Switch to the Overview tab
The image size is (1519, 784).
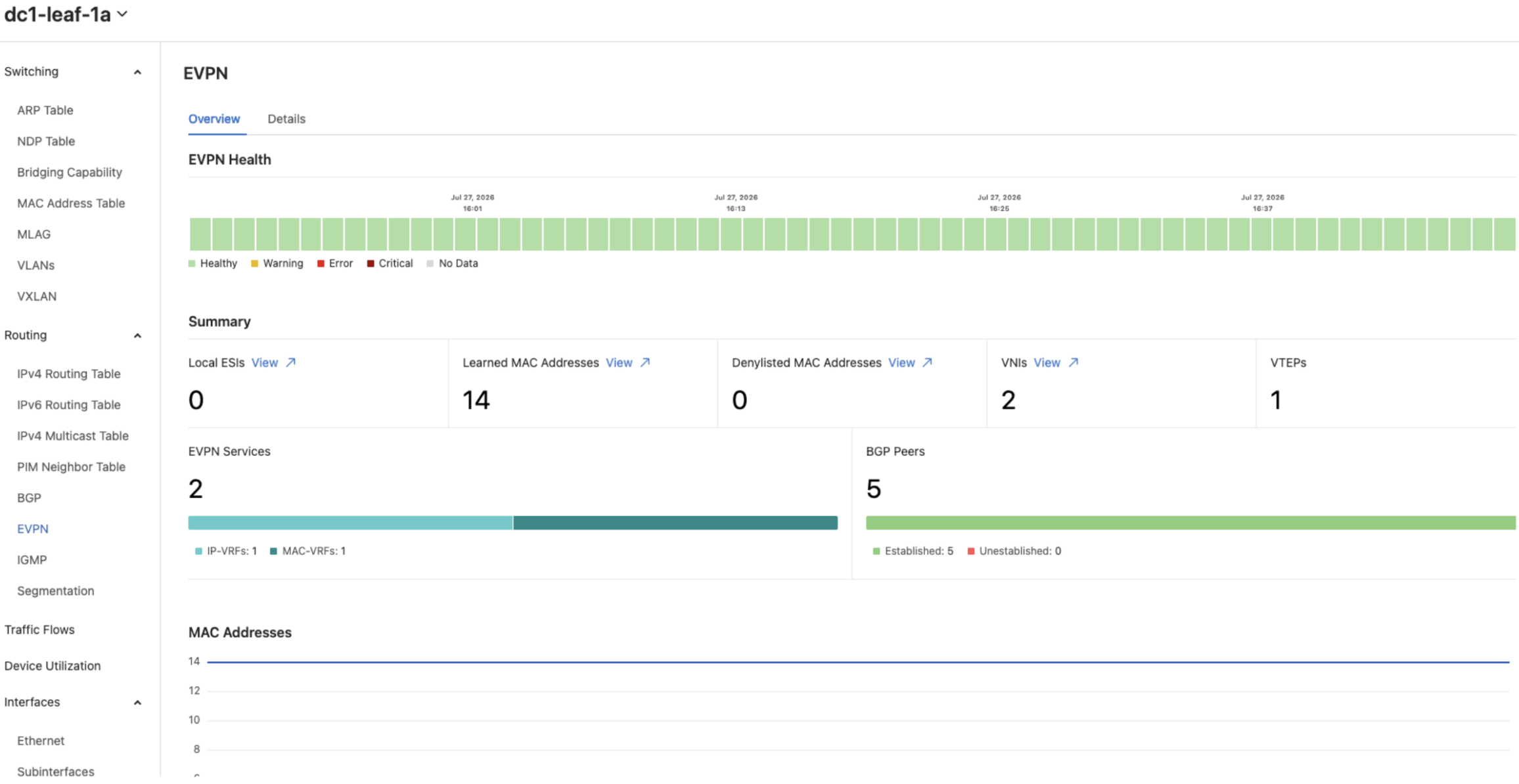(214, 119)
